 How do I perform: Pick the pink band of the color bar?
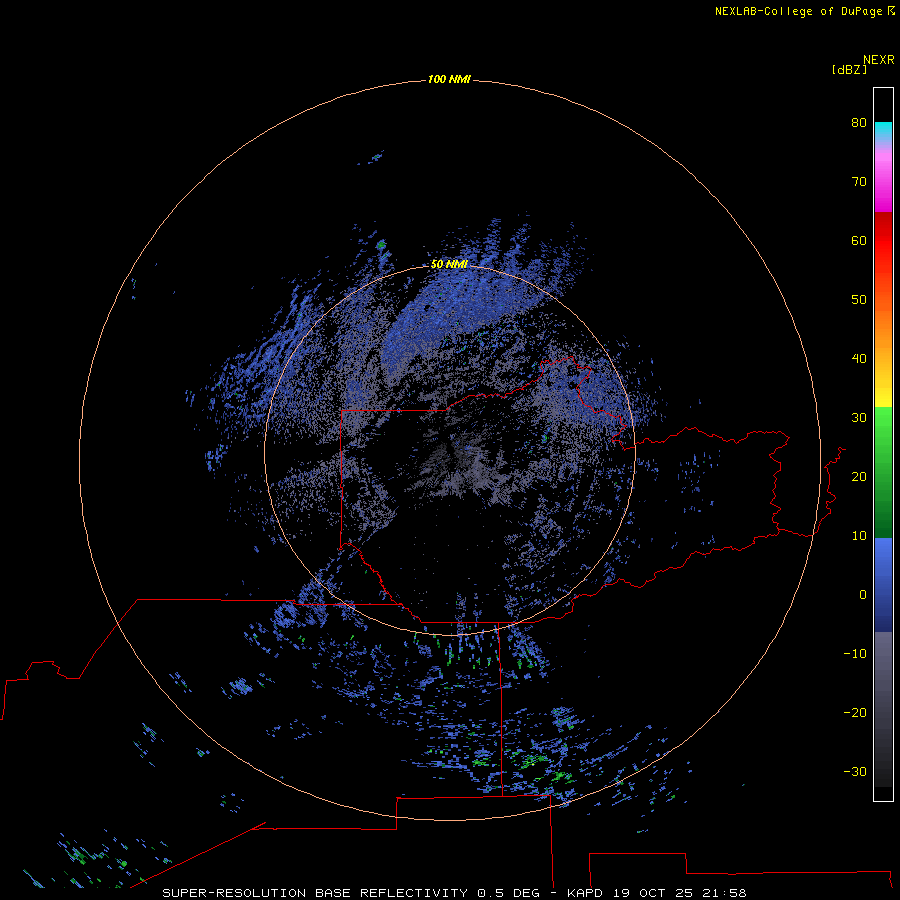coord(883,178)
